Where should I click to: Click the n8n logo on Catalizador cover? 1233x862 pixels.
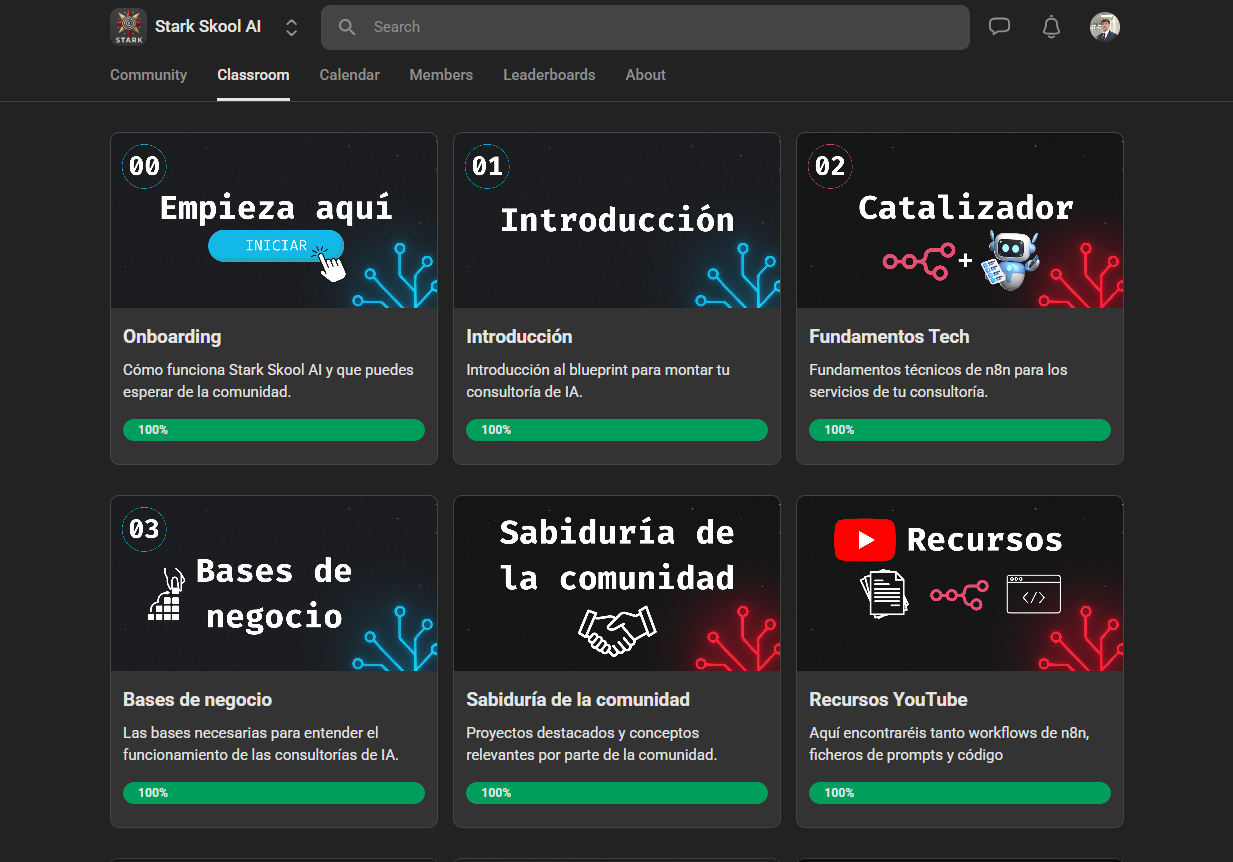tap(918, 261)
